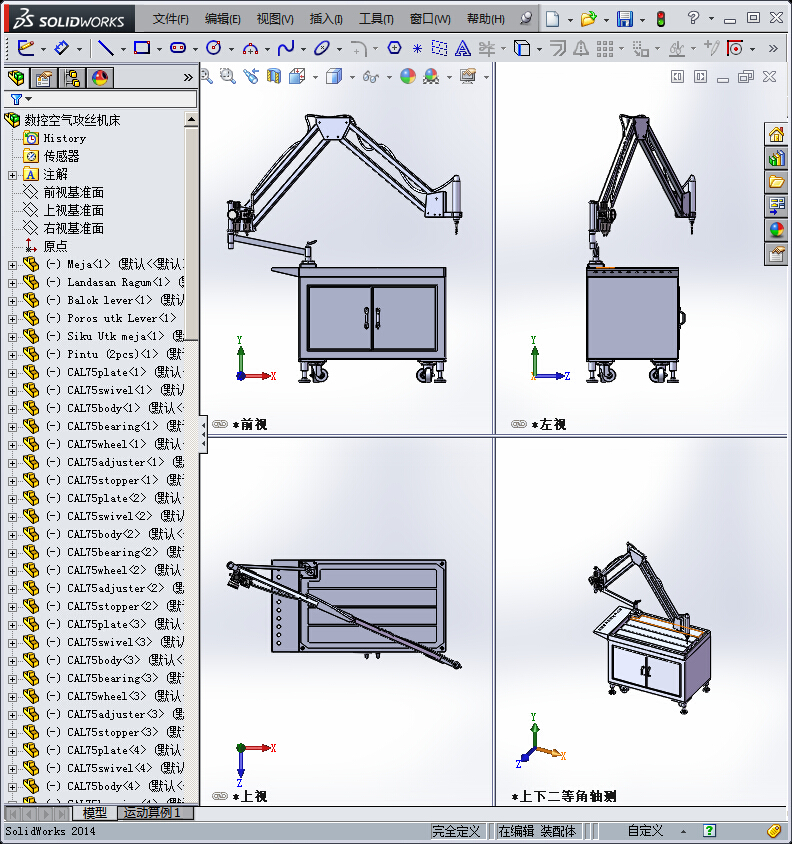Click the status bar help question icon
This screenshot has height=844, width=792.
710,831
